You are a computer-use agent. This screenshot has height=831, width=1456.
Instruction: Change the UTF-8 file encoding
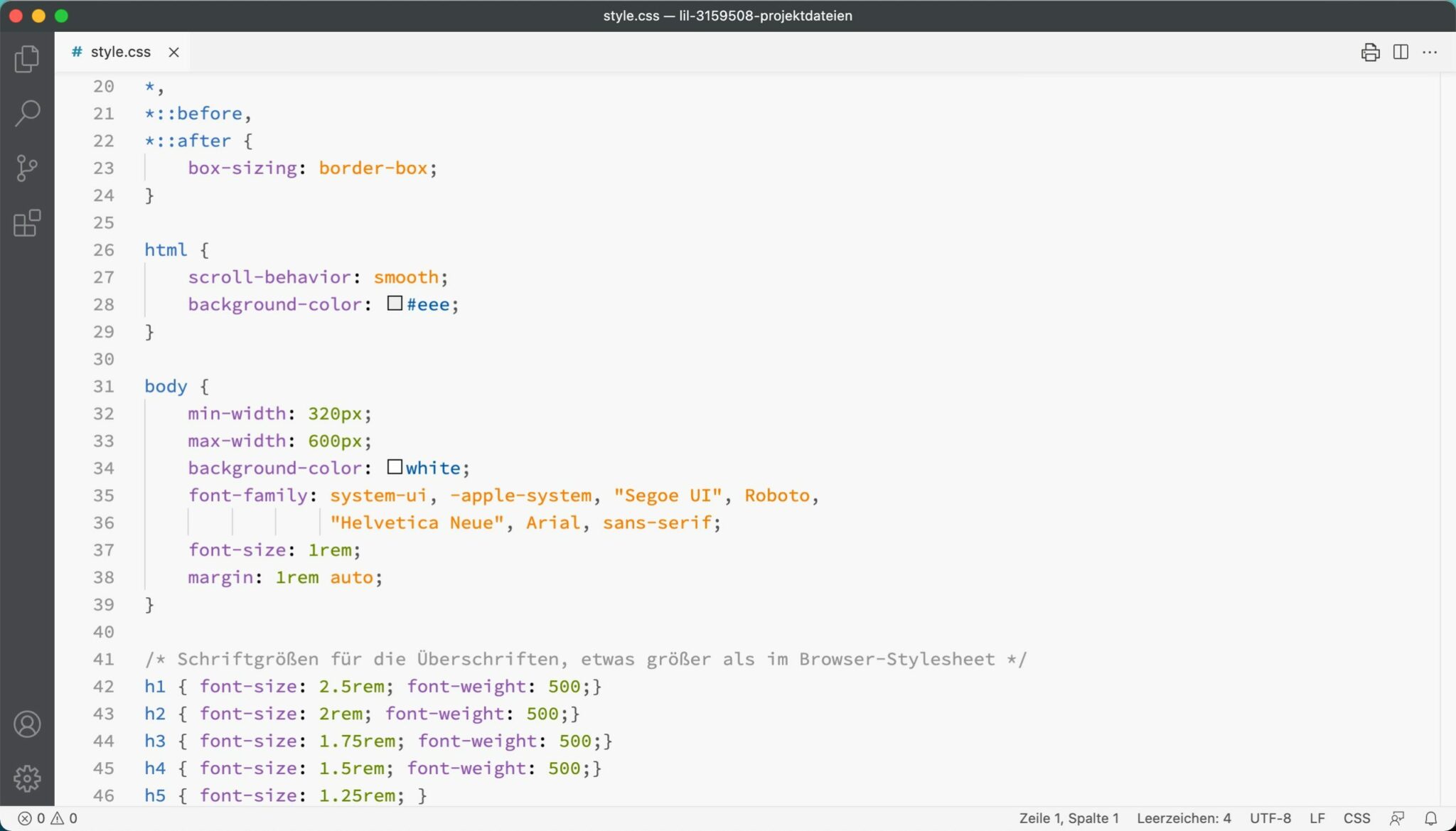point(1271,817)
